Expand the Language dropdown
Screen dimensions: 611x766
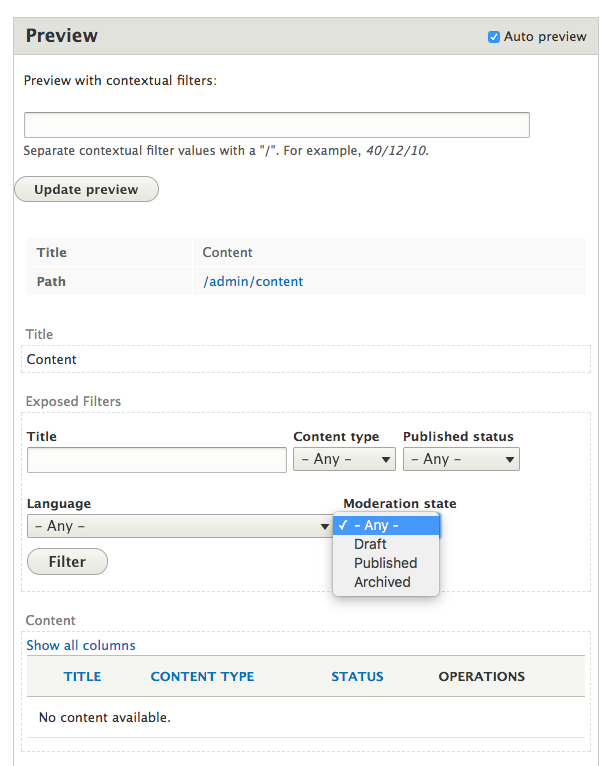180,526
